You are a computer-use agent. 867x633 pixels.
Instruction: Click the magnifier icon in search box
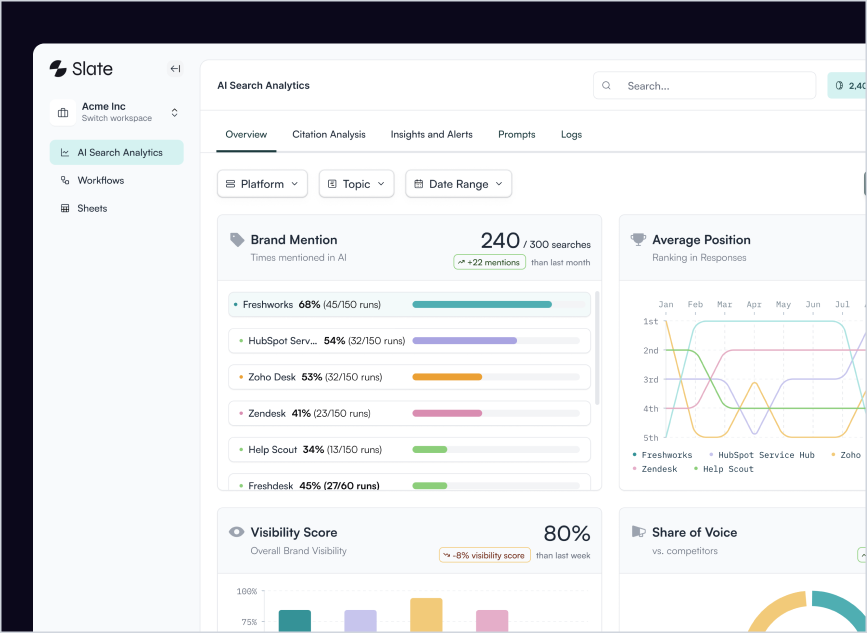click(607, 86)
